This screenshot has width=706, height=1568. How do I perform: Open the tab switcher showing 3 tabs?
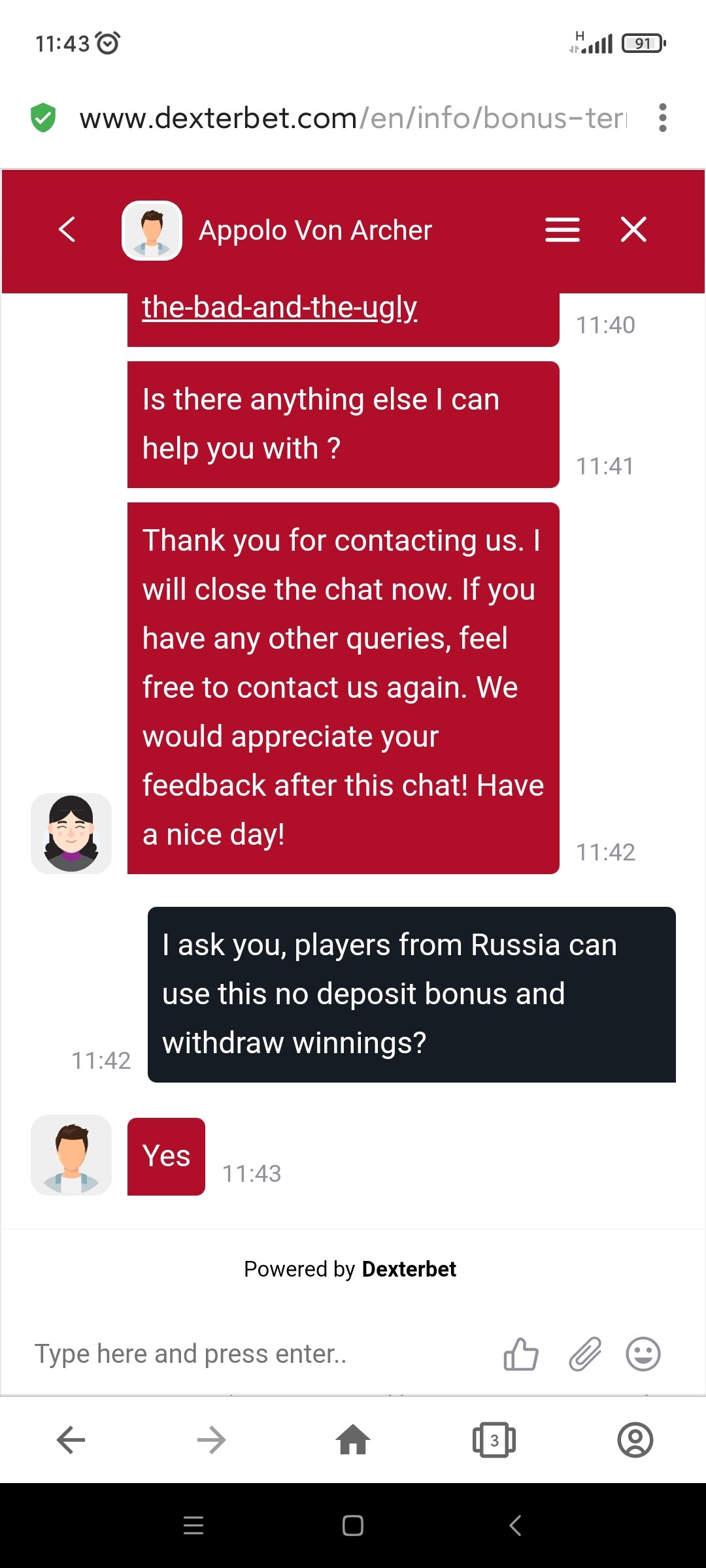click(x=494, y=1440)
